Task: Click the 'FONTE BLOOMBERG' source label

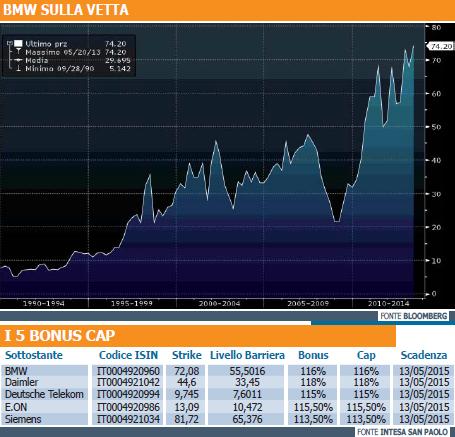Action: click(414, 316)
